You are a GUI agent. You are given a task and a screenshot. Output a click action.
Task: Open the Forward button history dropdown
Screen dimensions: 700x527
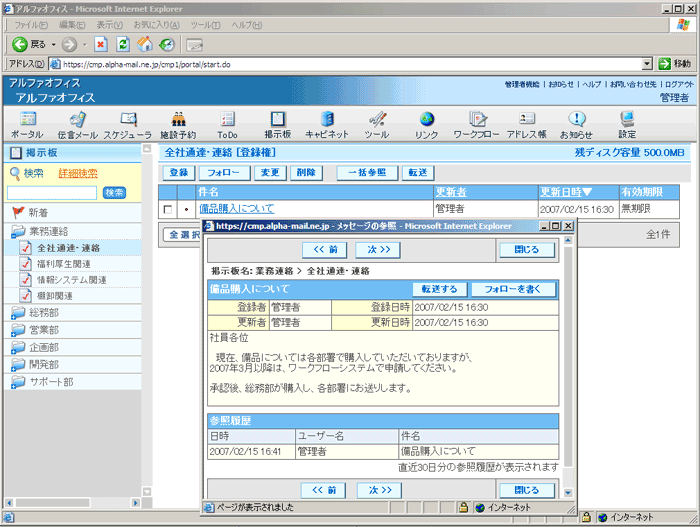(x=84, y=45)
